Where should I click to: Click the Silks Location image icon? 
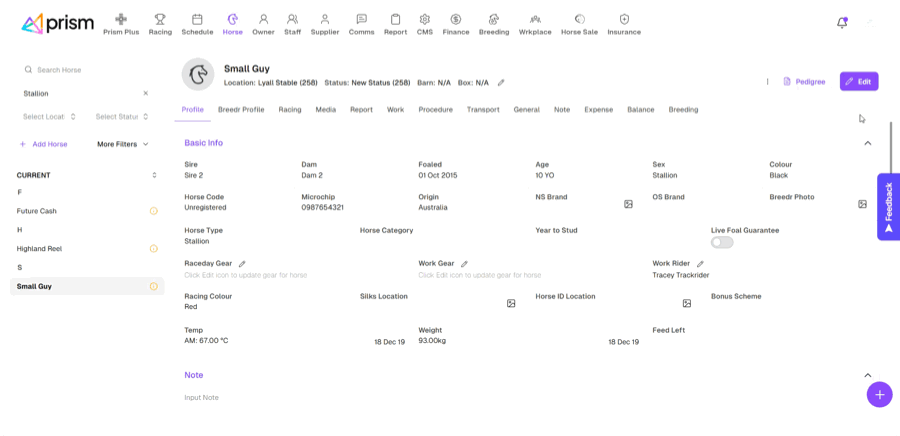point(511,303)
